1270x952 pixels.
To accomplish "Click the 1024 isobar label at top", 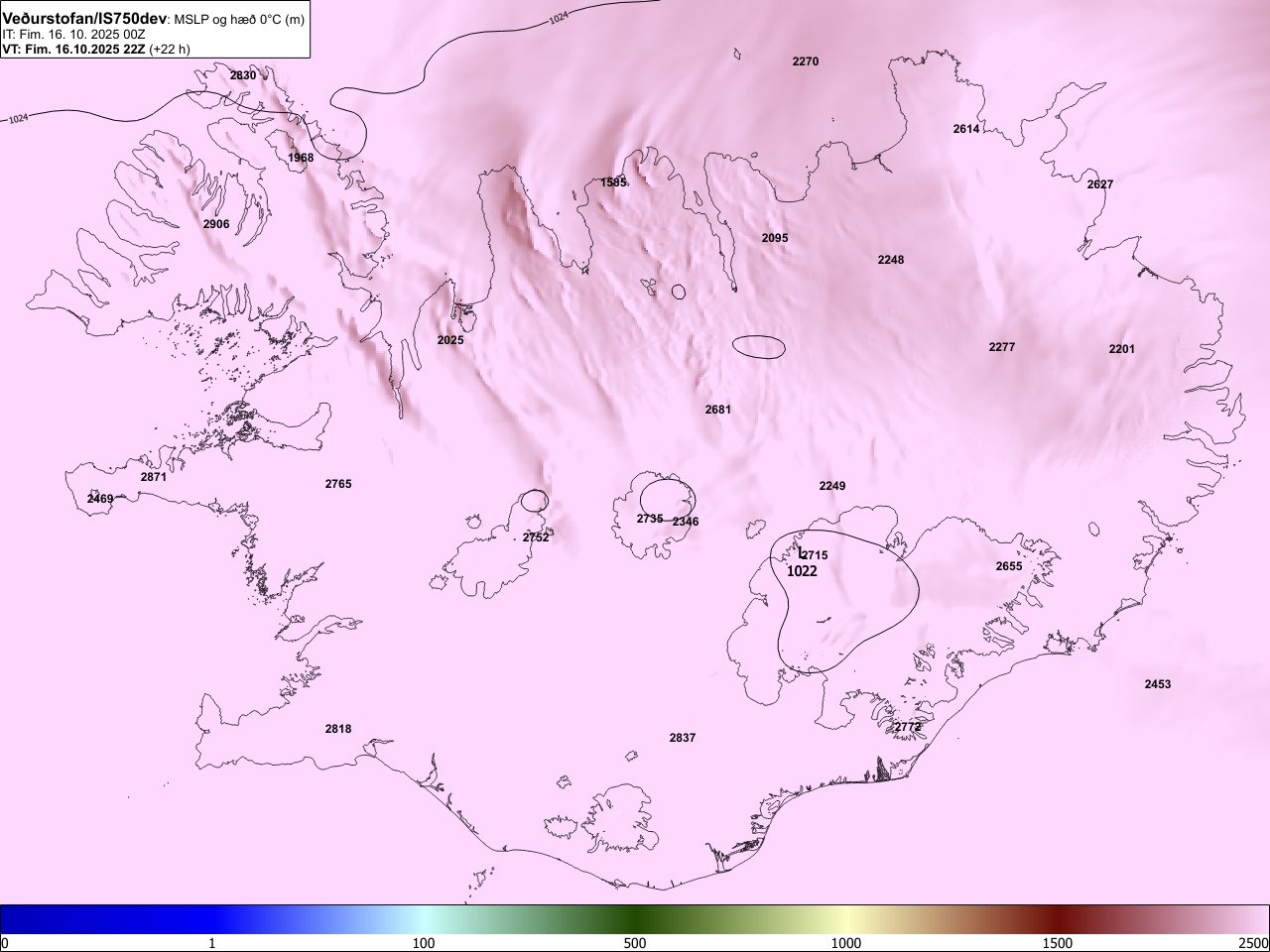I will (559, 19).
